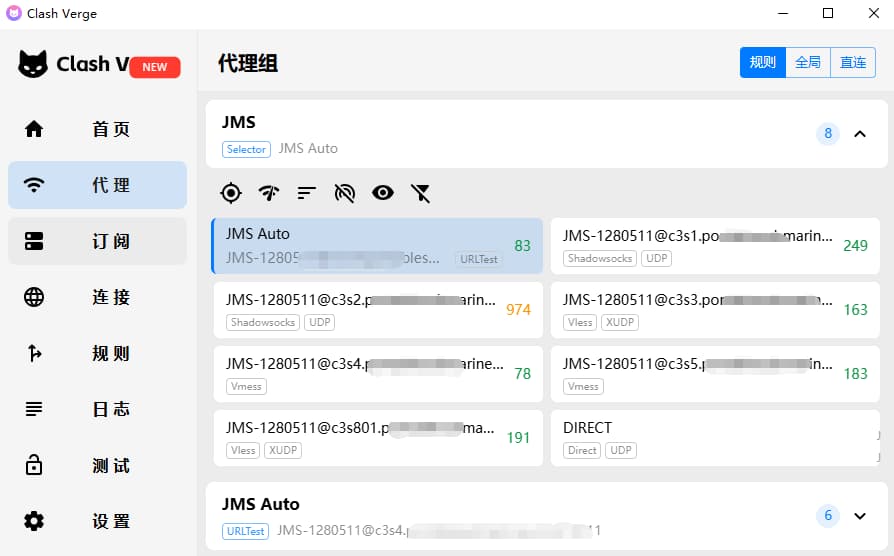The width and height of the screenshot is (894, 556).
Task: Open the 设置 settings gear item
Action: [97, 521]
